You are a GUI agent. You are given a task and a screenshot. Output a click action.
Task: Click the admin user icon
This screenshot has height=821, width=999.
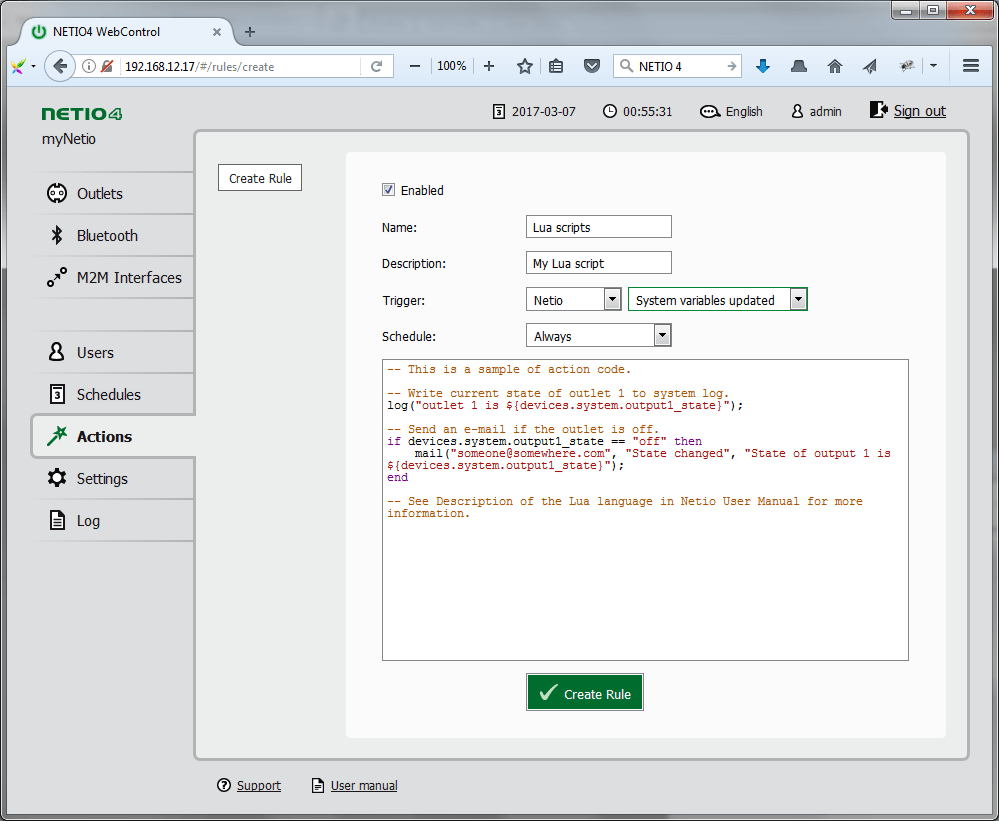pos(797,111)
